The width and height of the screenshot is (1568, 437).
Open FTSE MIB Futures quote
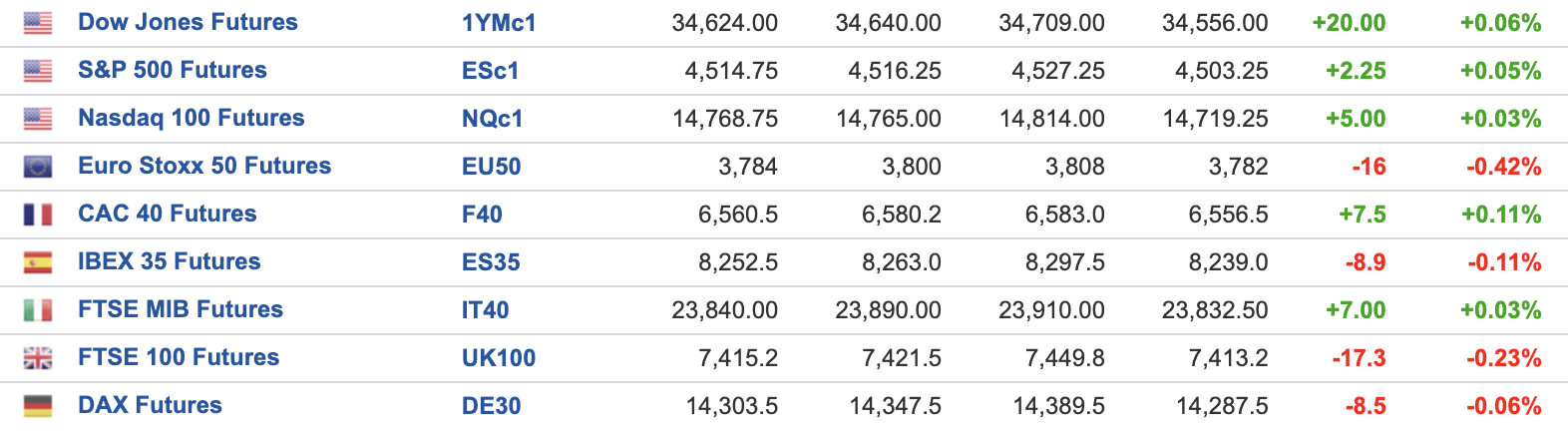(x=181, y=309)
